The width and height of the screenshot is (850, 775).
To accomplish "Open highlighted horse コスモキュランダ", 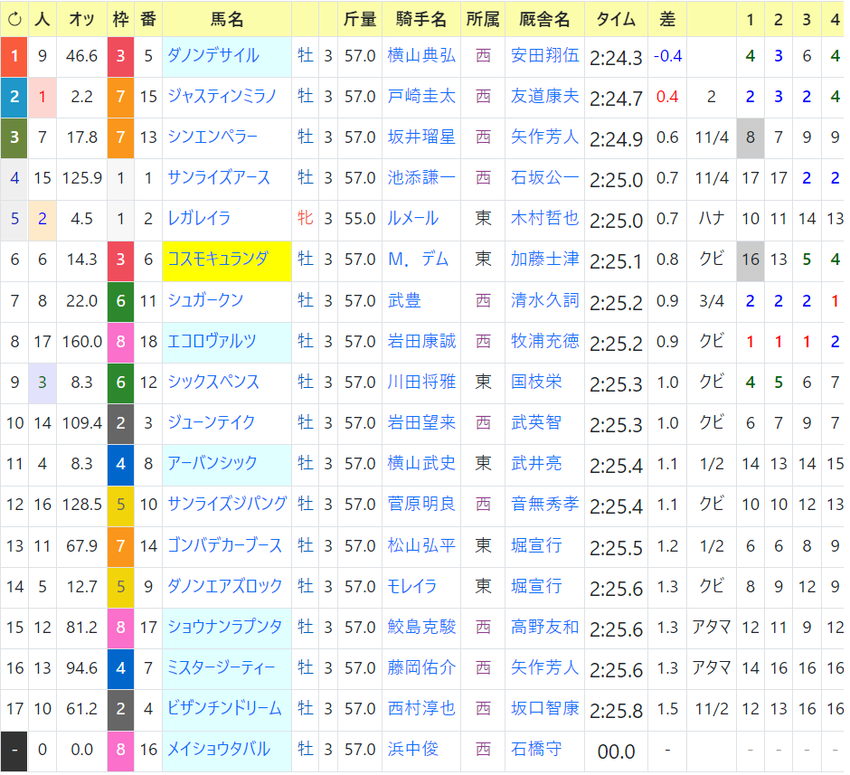I will point(218,259).
